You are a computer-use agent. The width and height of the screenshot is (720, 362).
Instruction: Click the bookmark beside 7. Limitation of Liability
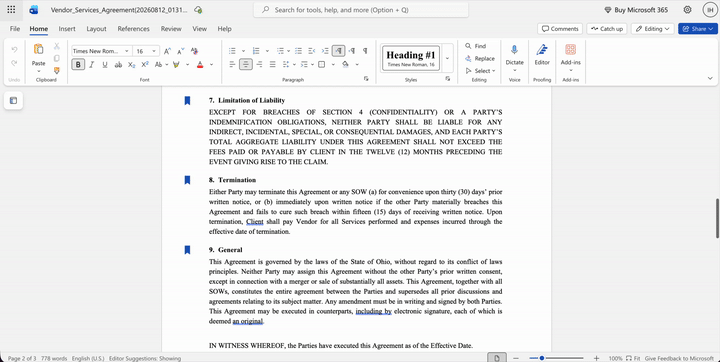[x=187, y=101]
